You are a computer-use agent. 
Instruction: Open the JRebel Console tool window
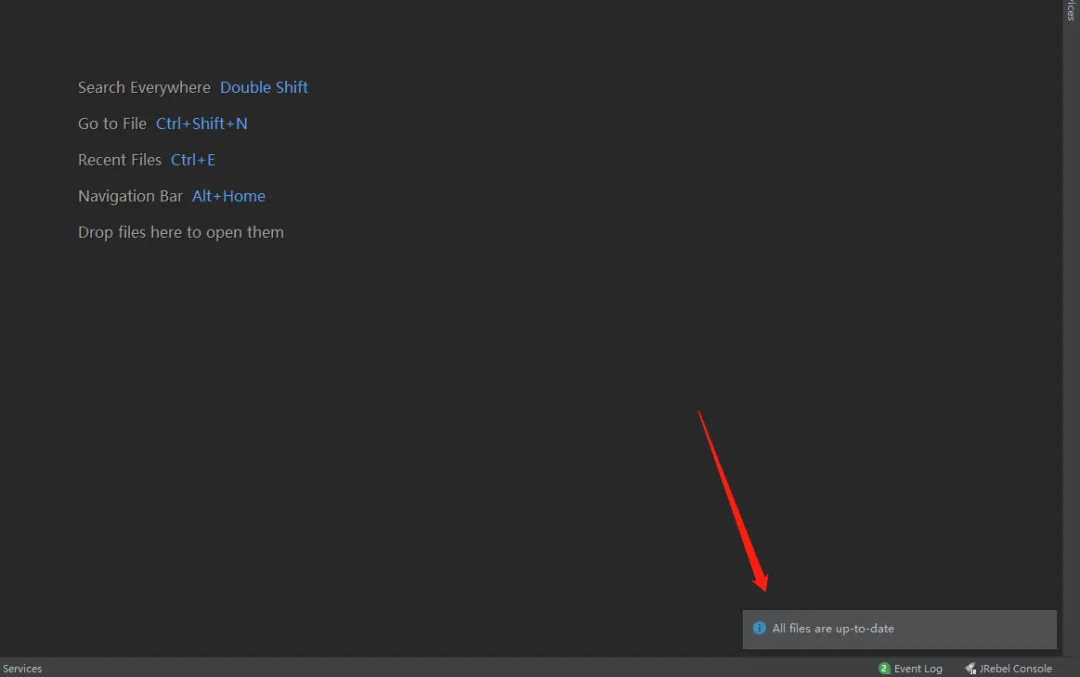1008,668
